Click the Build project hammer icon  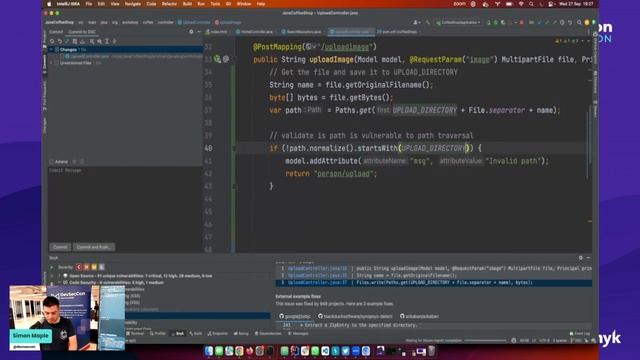427,22
